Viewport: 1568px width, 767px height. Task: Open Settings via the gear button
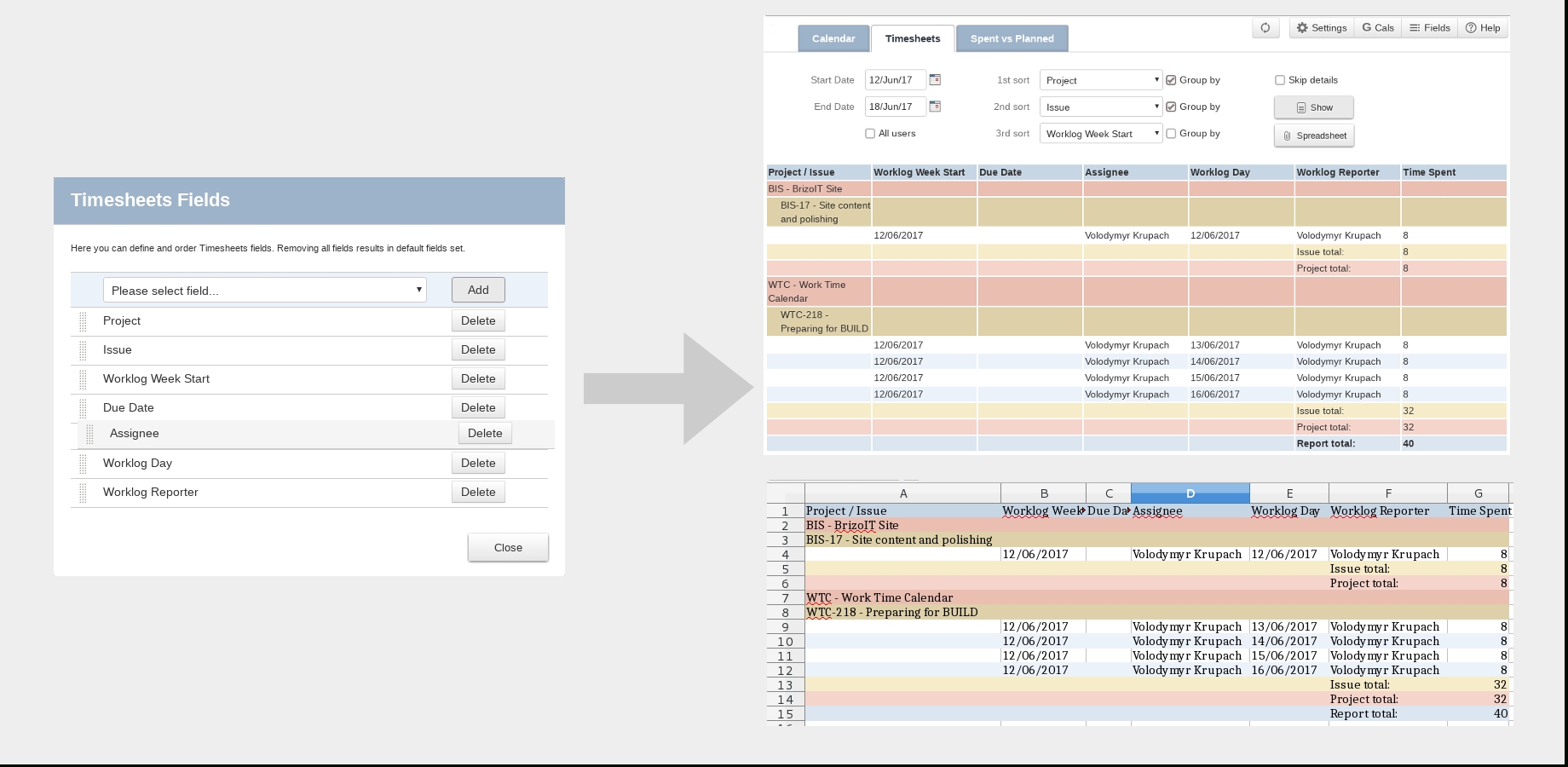coord(1322,28)
